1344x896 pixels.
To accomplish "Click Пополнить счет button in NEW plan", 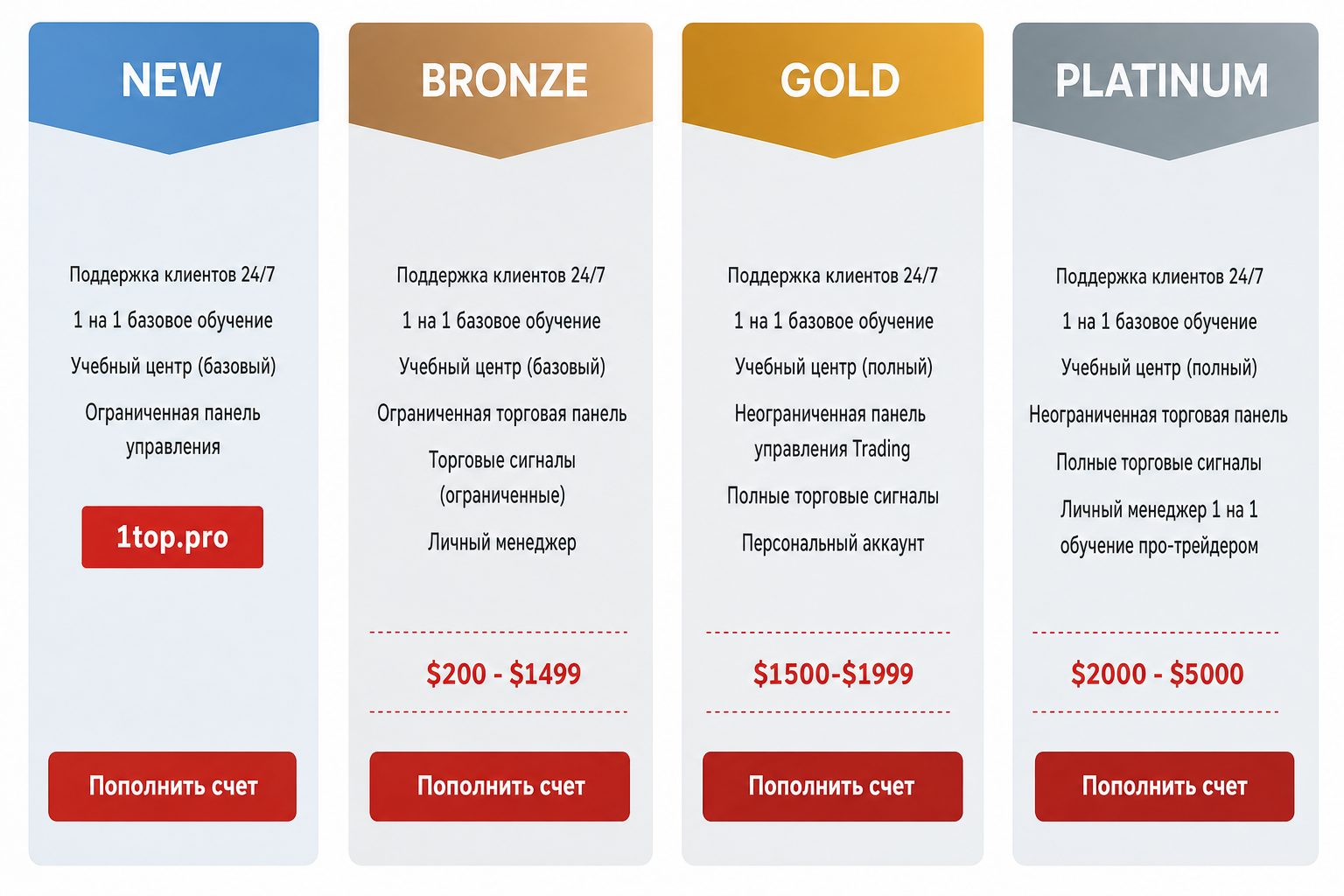I will tap(172, 786).
